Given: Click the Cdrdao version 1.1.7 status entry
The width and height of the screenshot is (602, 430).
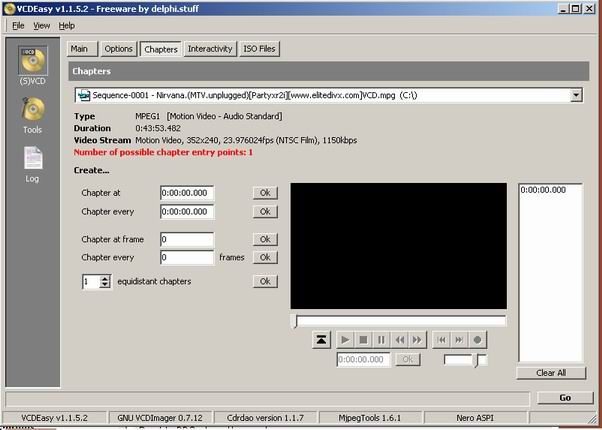Looking at the screenshot, I should pos(265,418).
